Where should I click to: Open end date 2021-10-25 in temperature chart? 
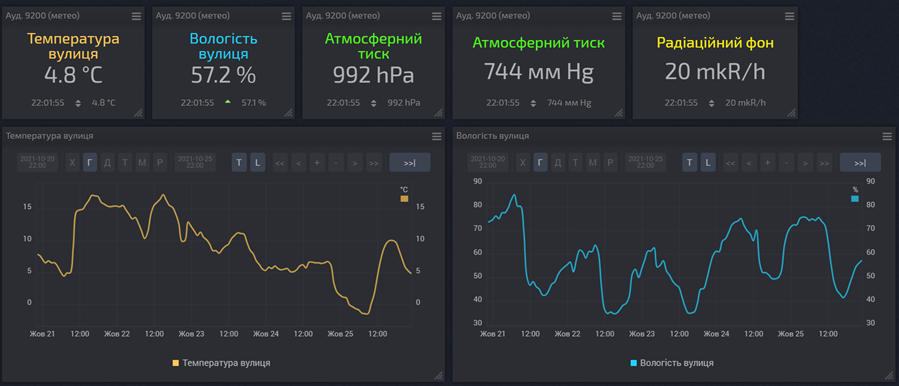(195, 162)
